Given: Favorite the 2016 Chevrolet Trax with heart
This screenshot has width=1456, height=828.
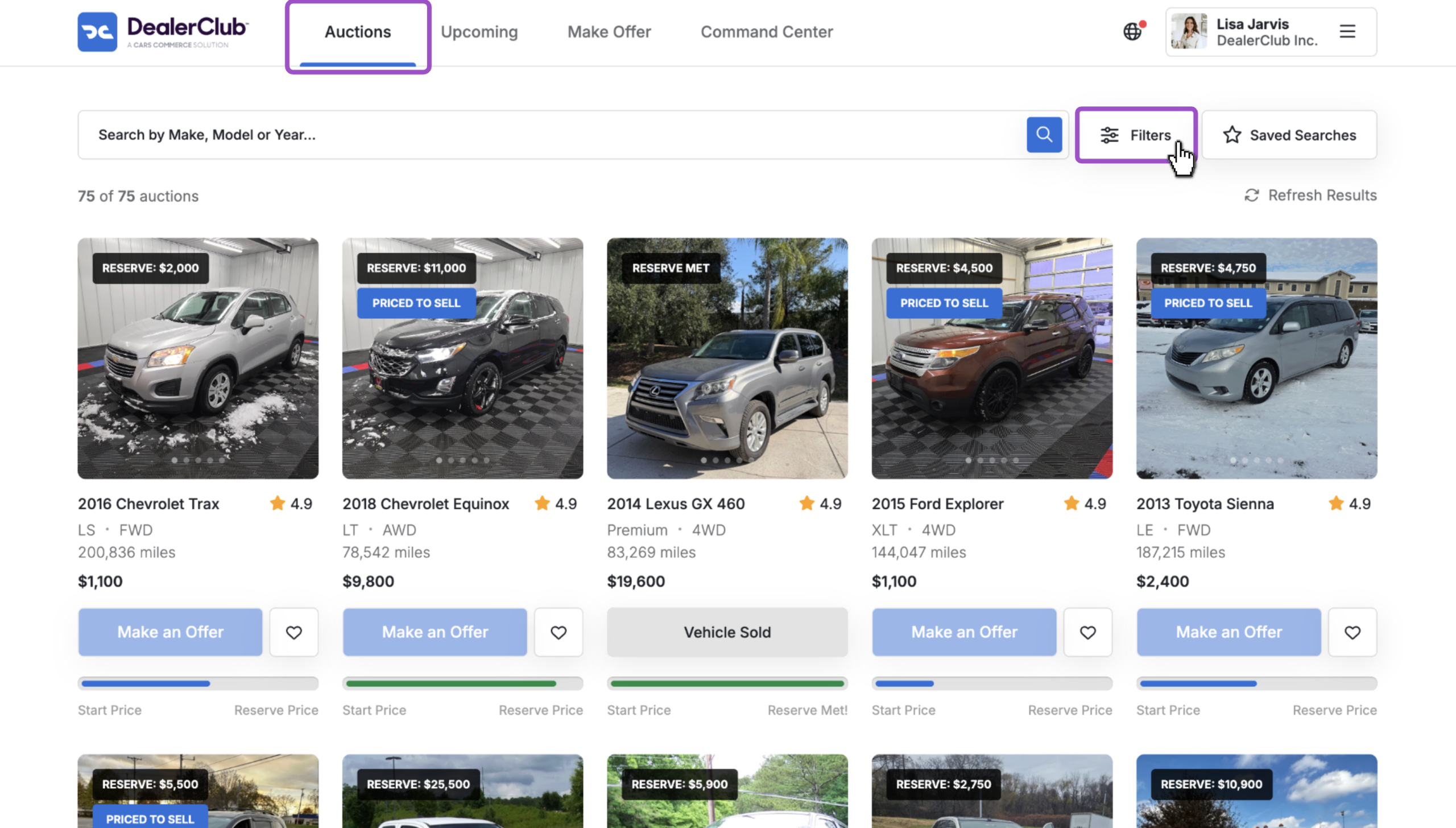Looking at the screenshot, I should [293, 632].
